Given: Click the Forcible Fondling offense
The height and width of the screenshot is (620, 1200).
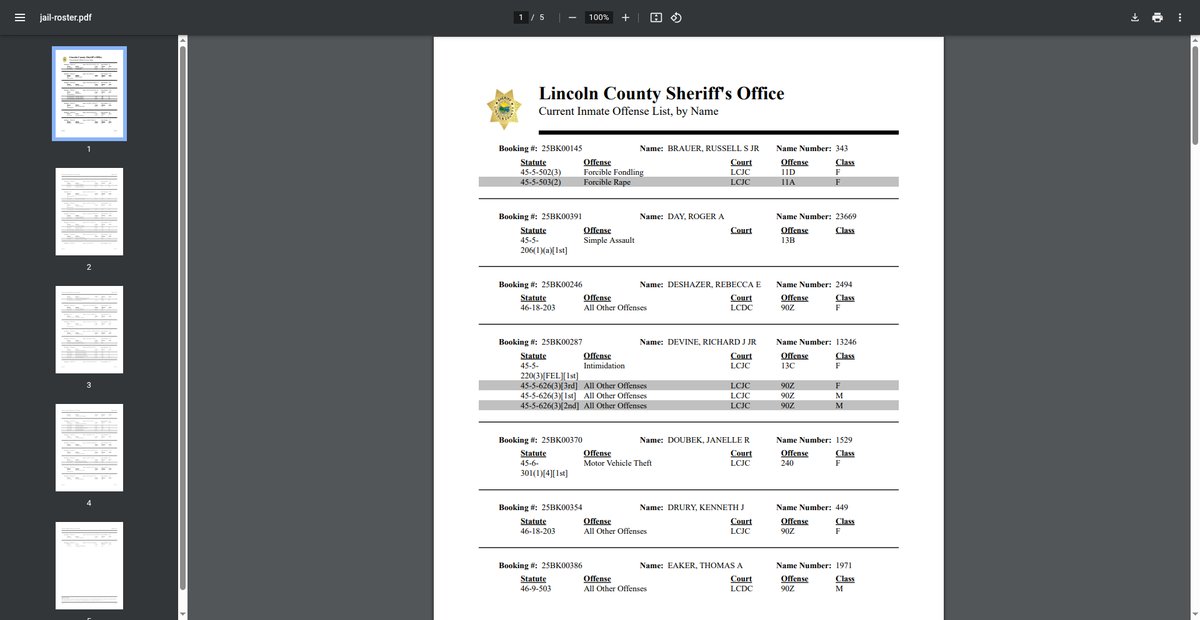Looking at the screenshot, I should pyautogui.click(x=613, y=172).
